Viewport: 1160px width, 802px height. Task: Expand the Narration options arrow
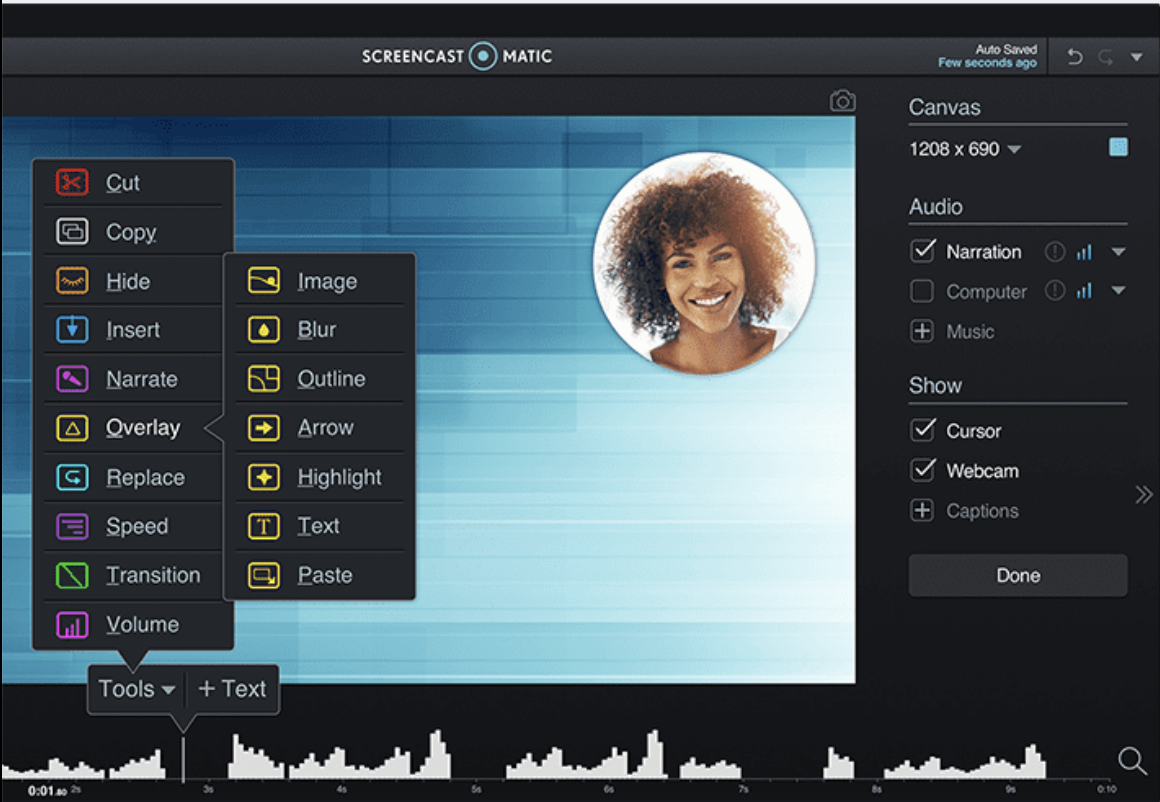pyautogui.click(x=1119, y=252)
